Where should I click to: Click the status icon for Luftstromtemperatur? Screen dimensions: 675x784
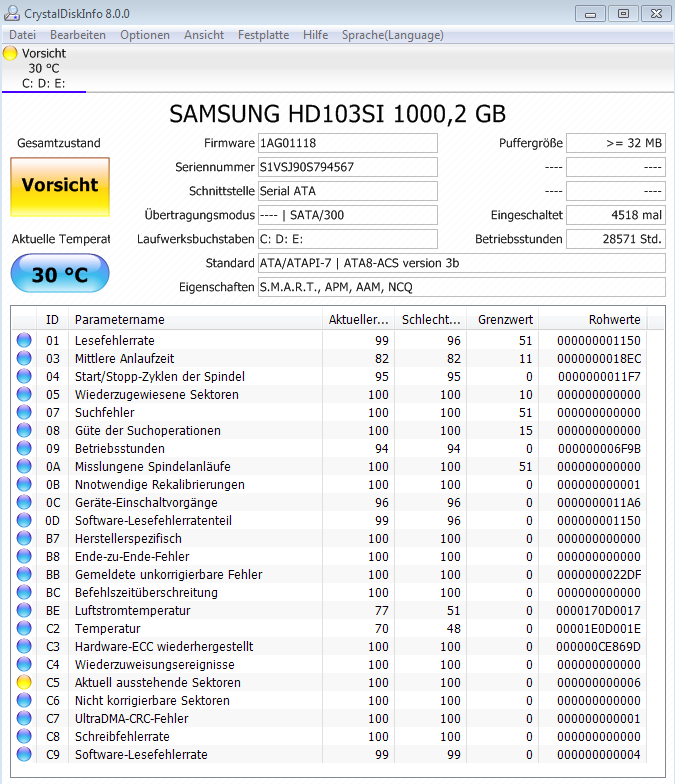24,610
